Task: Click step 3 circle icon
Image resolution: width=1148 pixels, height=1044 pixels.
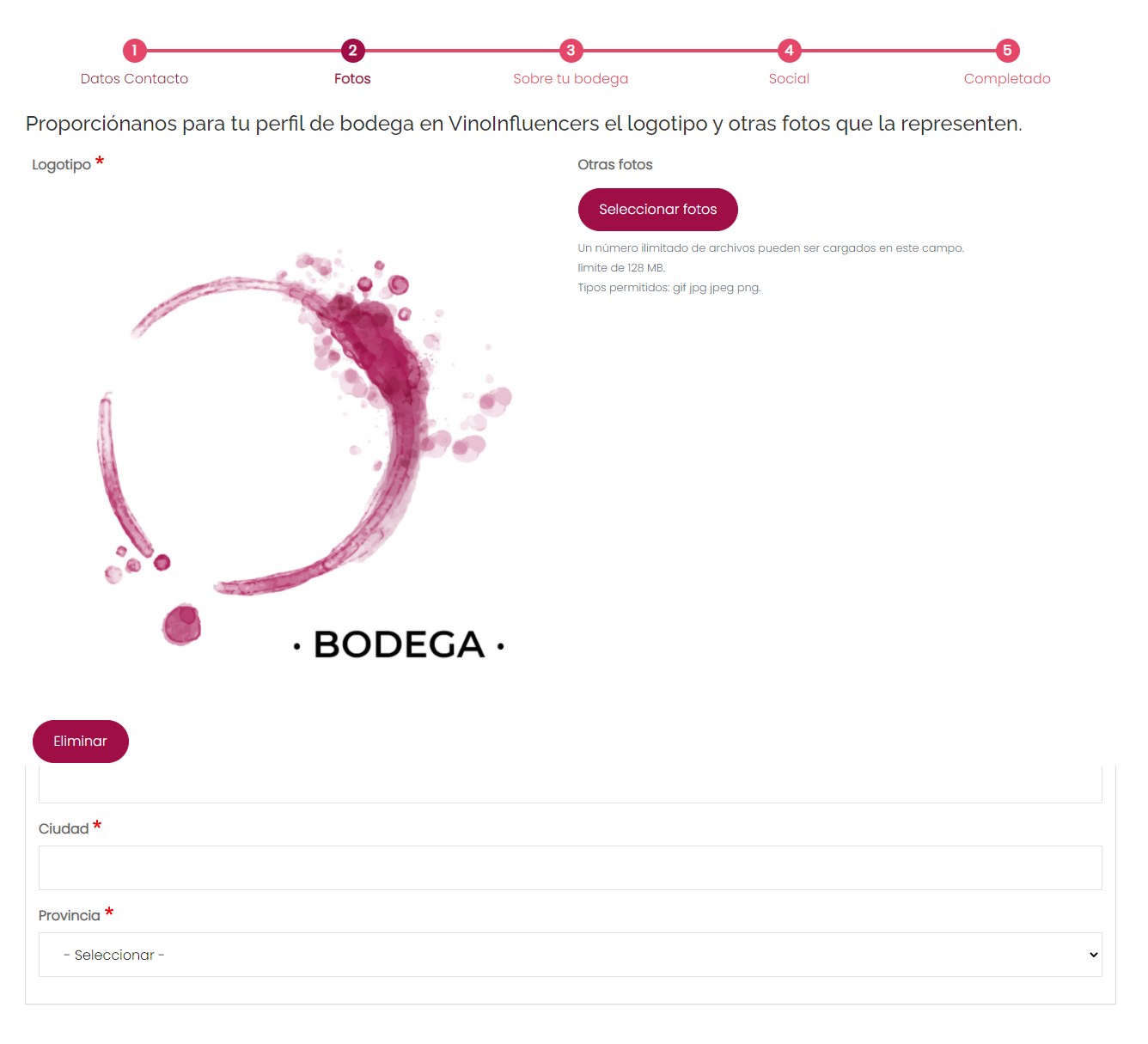Action: [571, 51]
